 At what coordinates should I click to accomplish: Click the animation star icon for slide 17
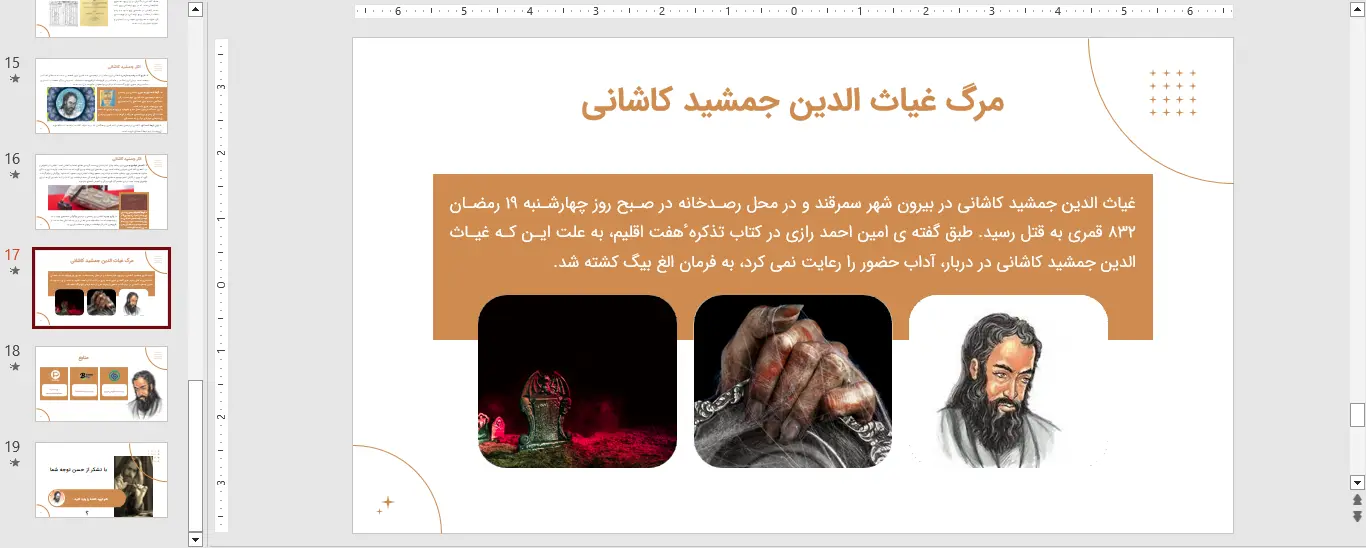[14, 270]
